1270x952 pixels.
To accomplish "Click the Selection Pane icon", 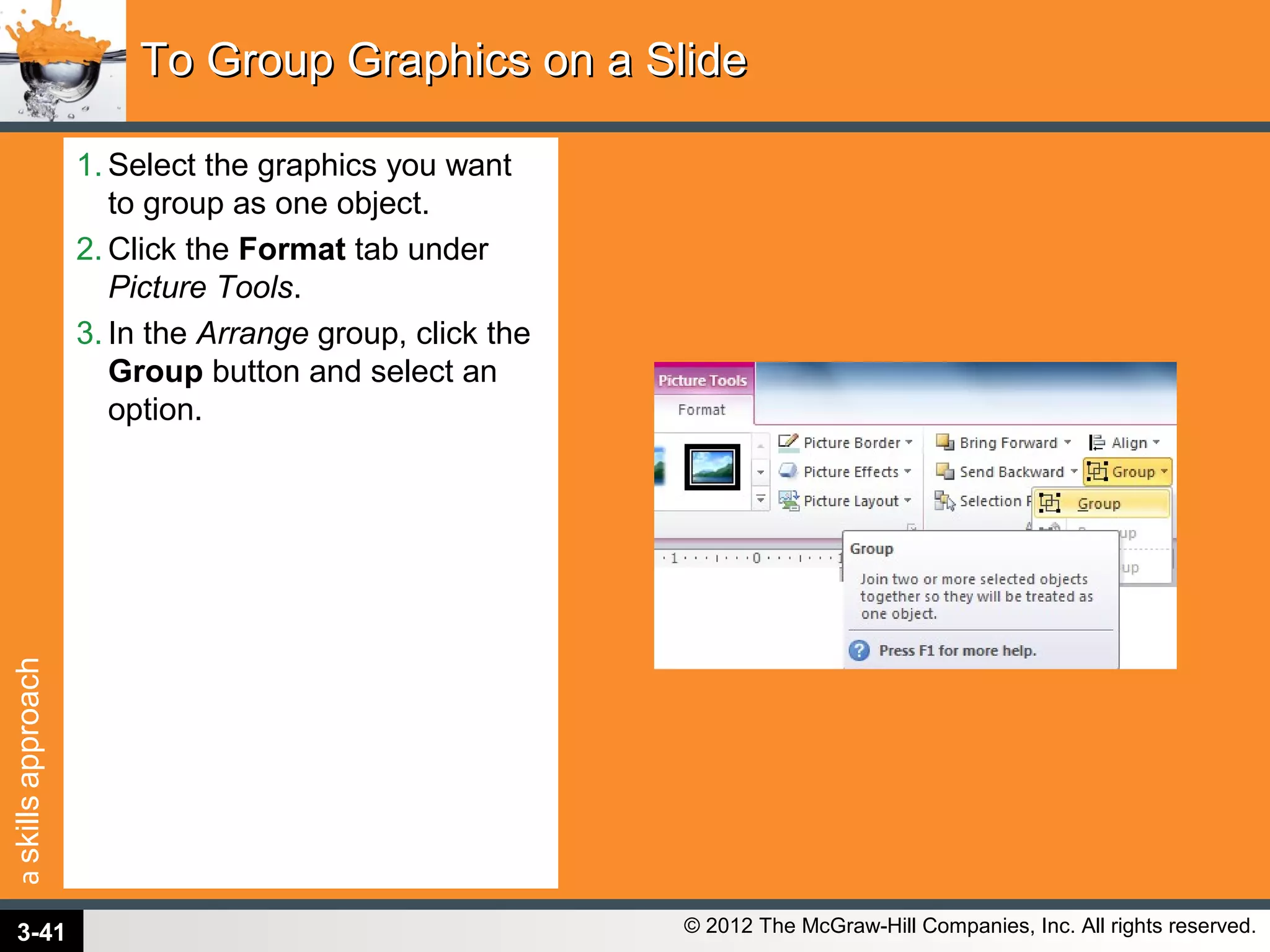I will coord(944,500).
